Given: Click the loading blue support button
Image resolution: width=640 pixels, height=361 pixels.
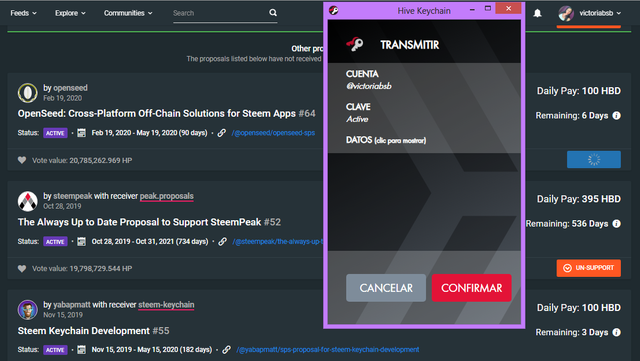Looking at the screenshot, I should 594,159.
